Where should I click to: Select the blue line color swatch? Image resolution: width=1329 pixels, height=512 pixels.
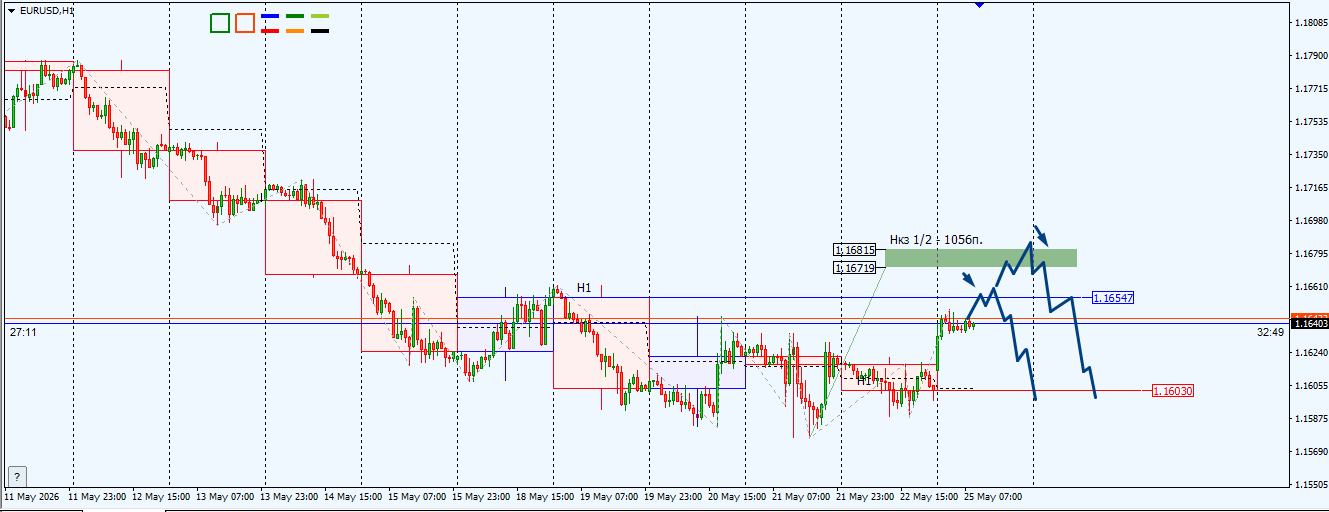(270, 17)
